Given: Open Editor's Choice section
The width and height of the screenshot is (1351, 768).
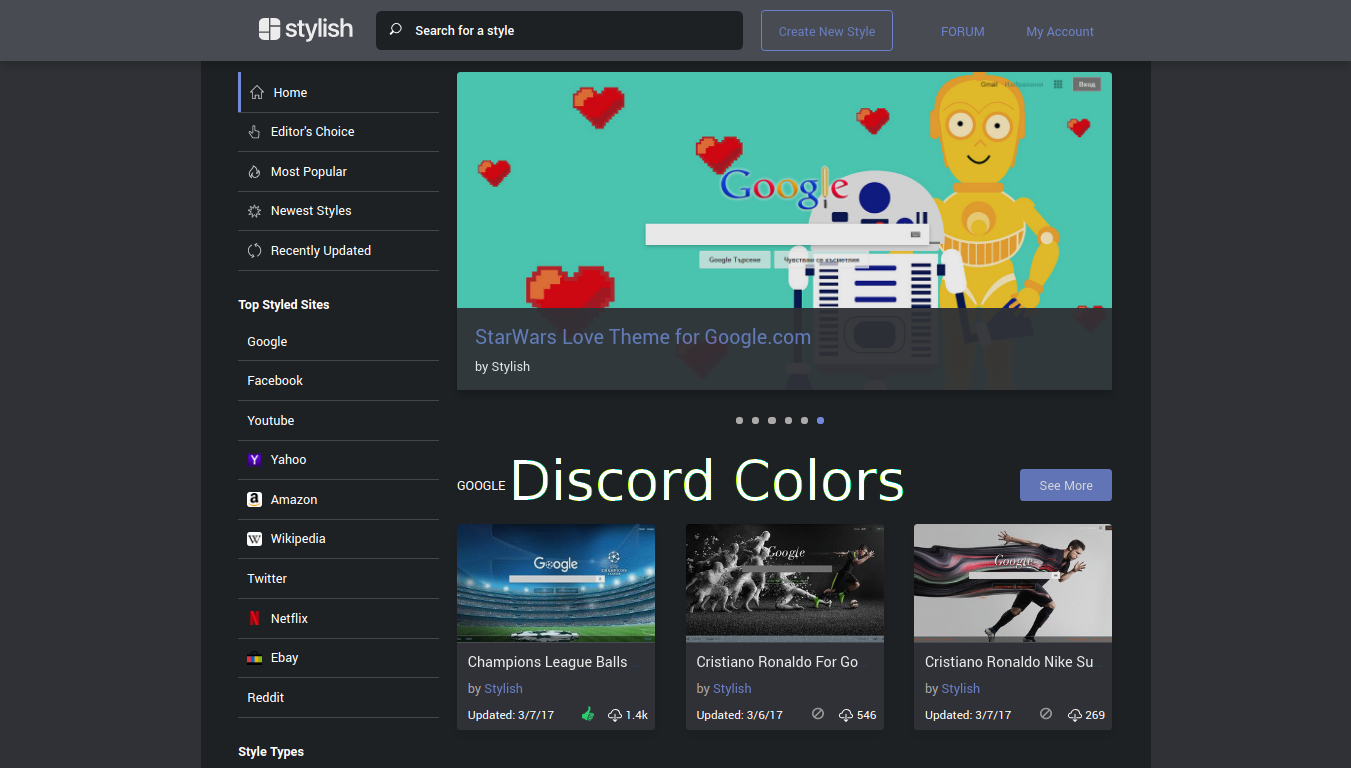Looking at the screenshot, I should point(338,132).
